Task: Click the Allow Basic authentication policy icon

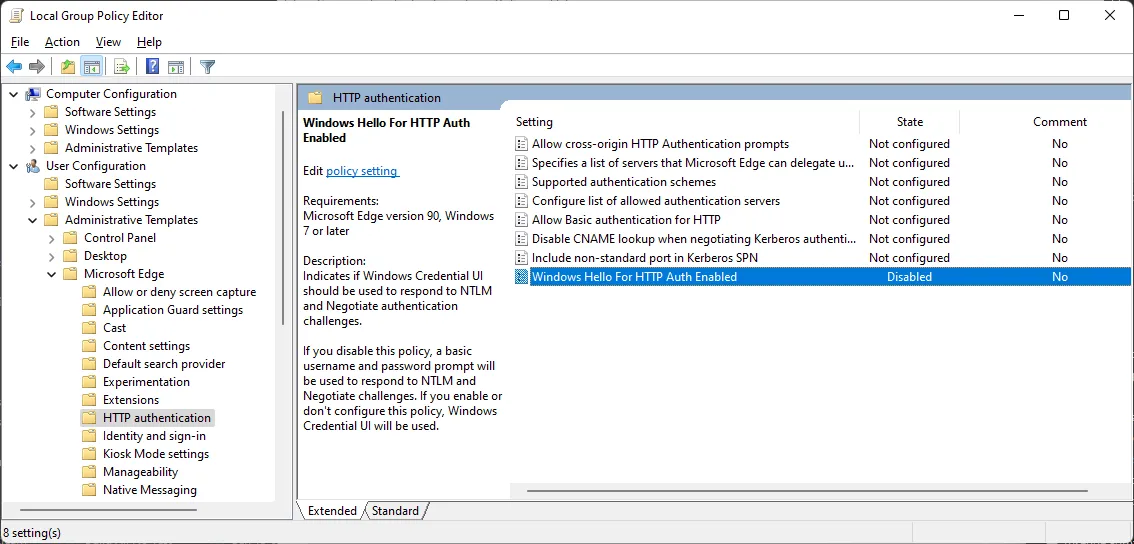Action: 521,220
